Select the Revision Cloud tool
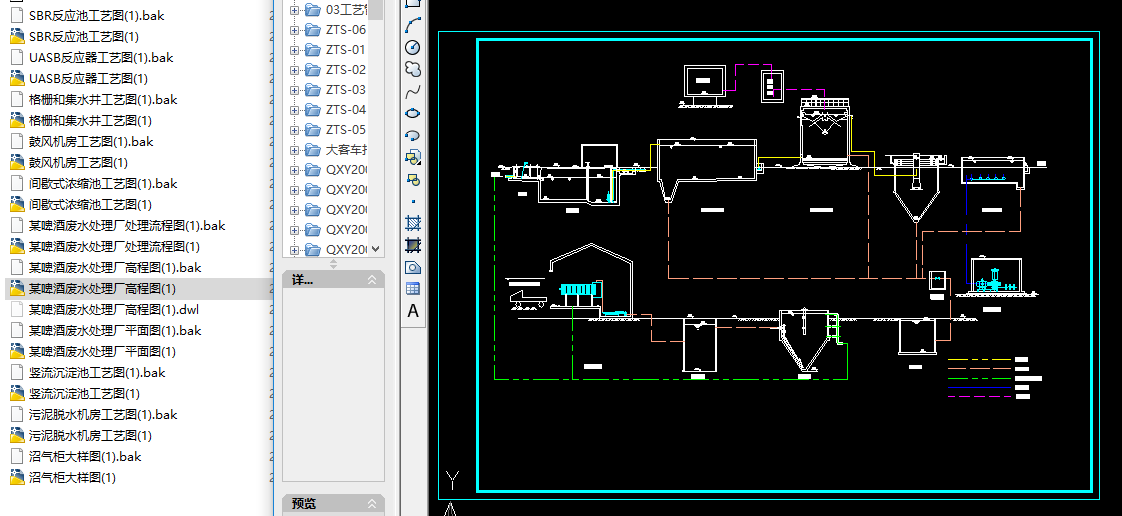The width and height of the screenshot is (1122, 516). (413, 69)
